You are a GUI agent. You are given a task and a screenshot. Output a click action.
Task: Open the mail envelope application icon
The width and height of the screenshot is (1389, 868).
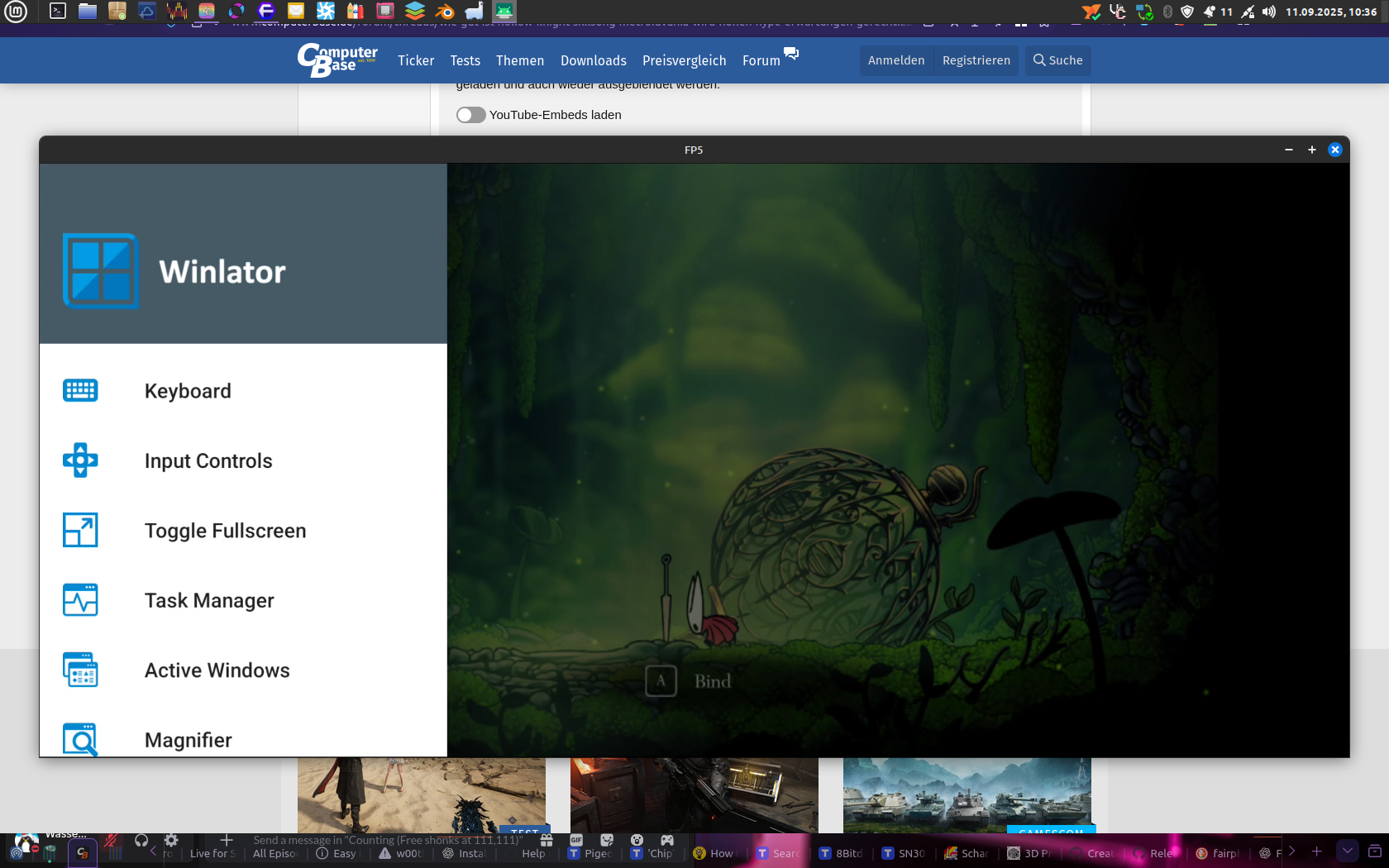click(x=296, y=12)
